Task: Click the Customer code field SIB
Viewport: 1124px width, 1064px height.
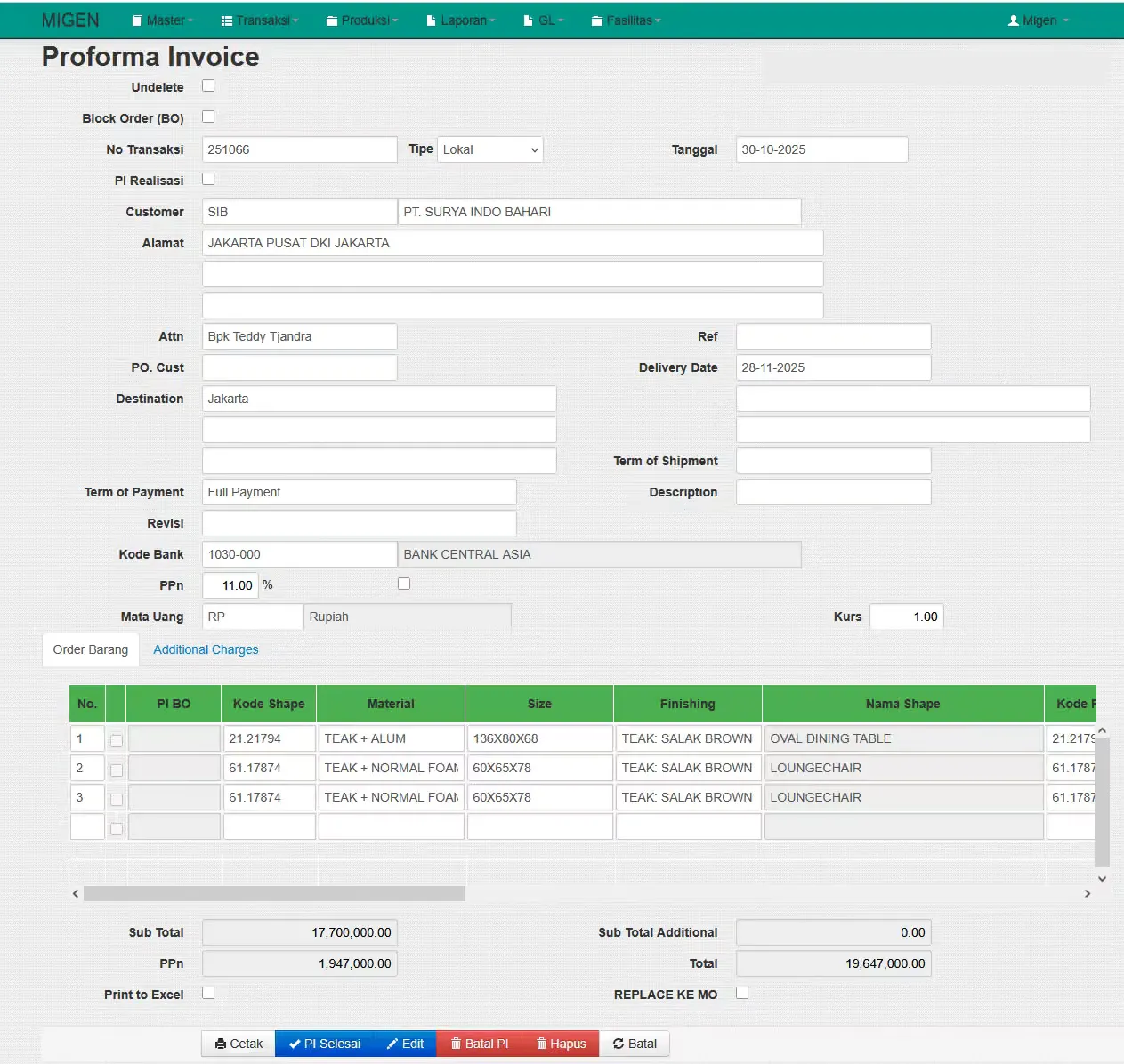Action: [x=300, y=212]
